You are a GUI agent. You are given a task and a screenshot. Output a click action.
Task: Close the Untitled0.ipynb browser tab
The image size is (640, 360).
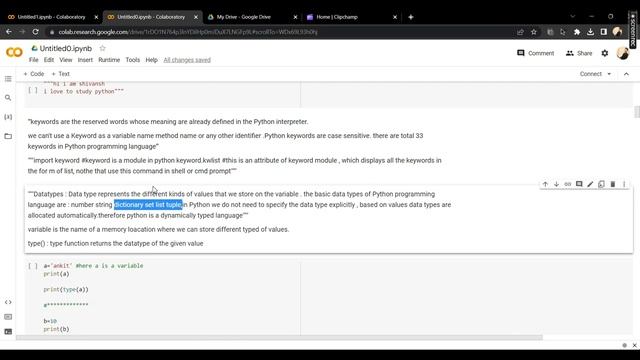[x=196, y=17]
